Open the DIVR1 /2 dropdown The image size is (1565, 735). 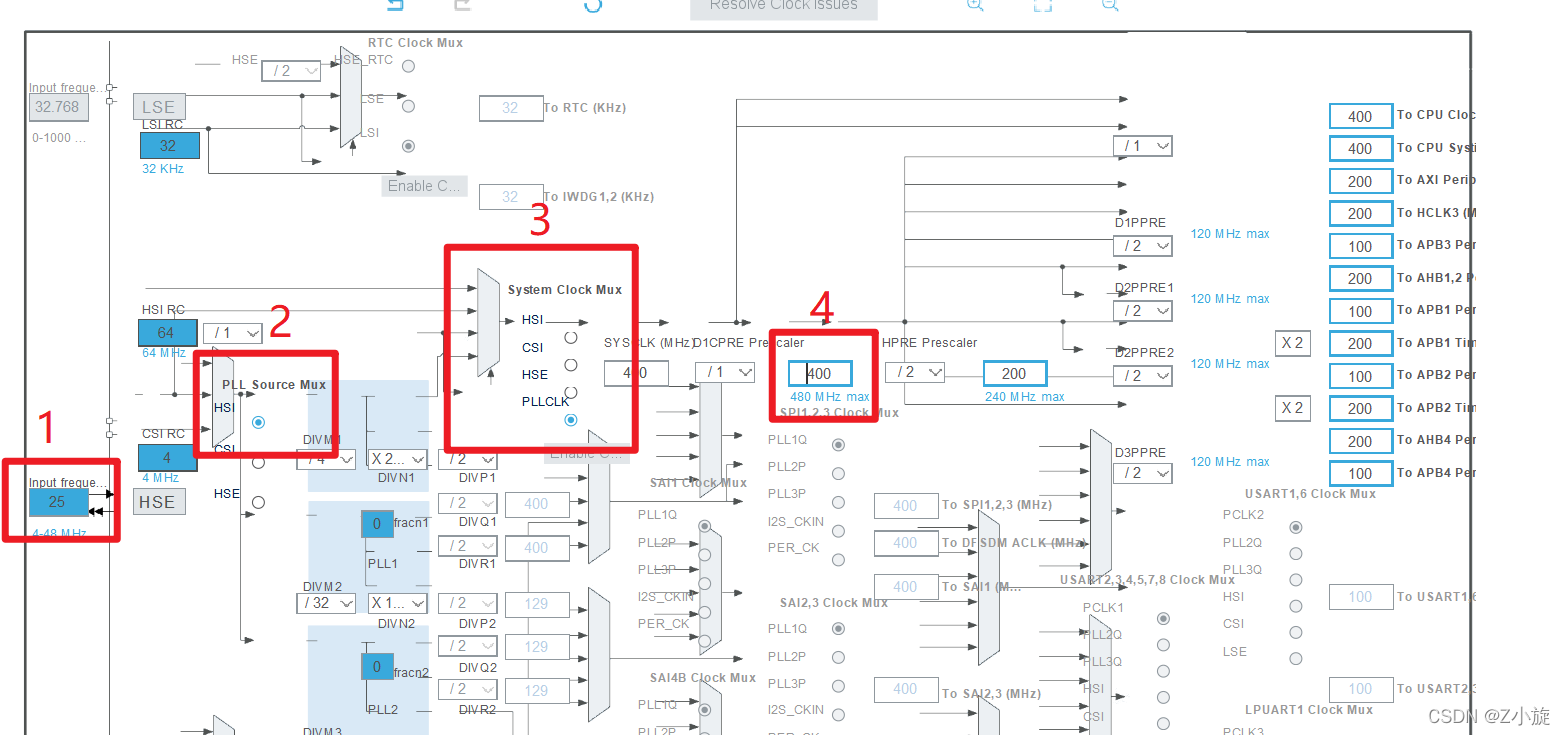(x=467, y=545)
